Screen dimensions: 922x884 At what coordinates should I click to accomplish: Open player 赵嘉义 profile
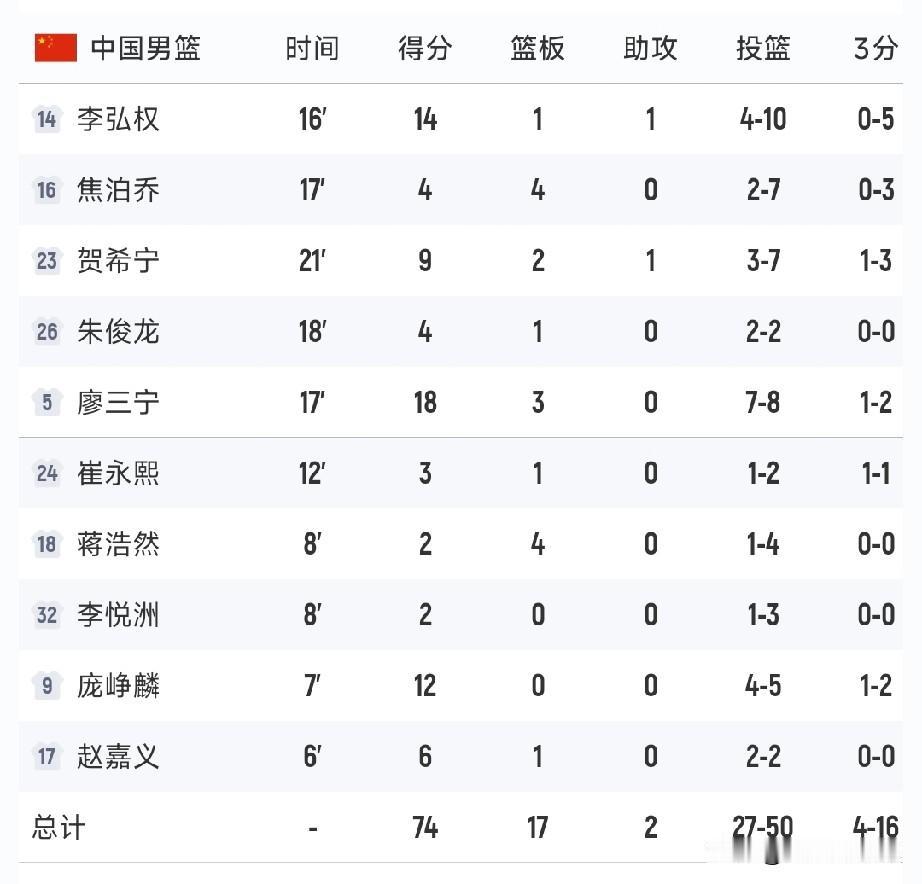118,756
